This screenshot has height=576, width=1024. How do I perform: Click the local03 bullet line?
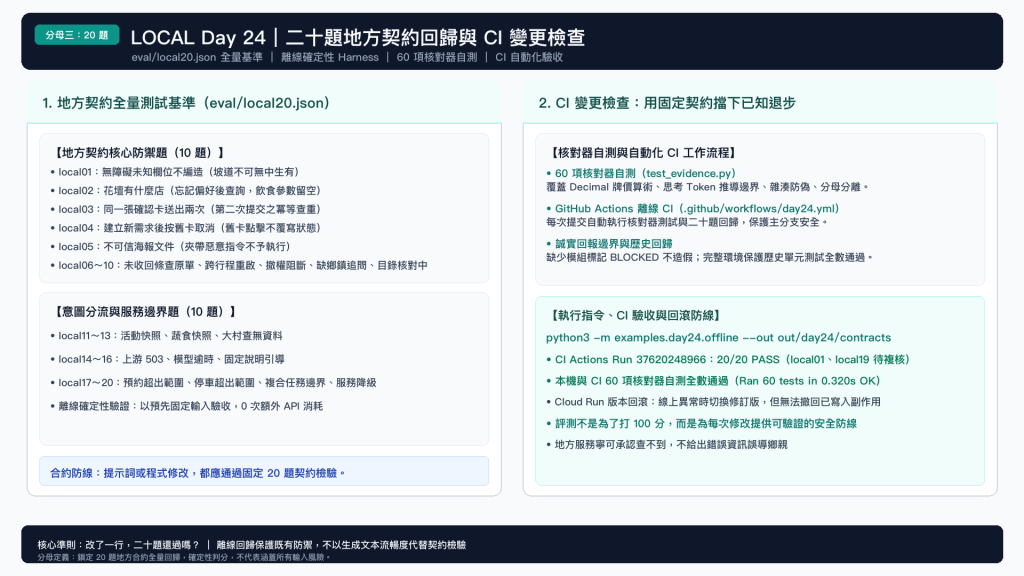pos(185,210)
